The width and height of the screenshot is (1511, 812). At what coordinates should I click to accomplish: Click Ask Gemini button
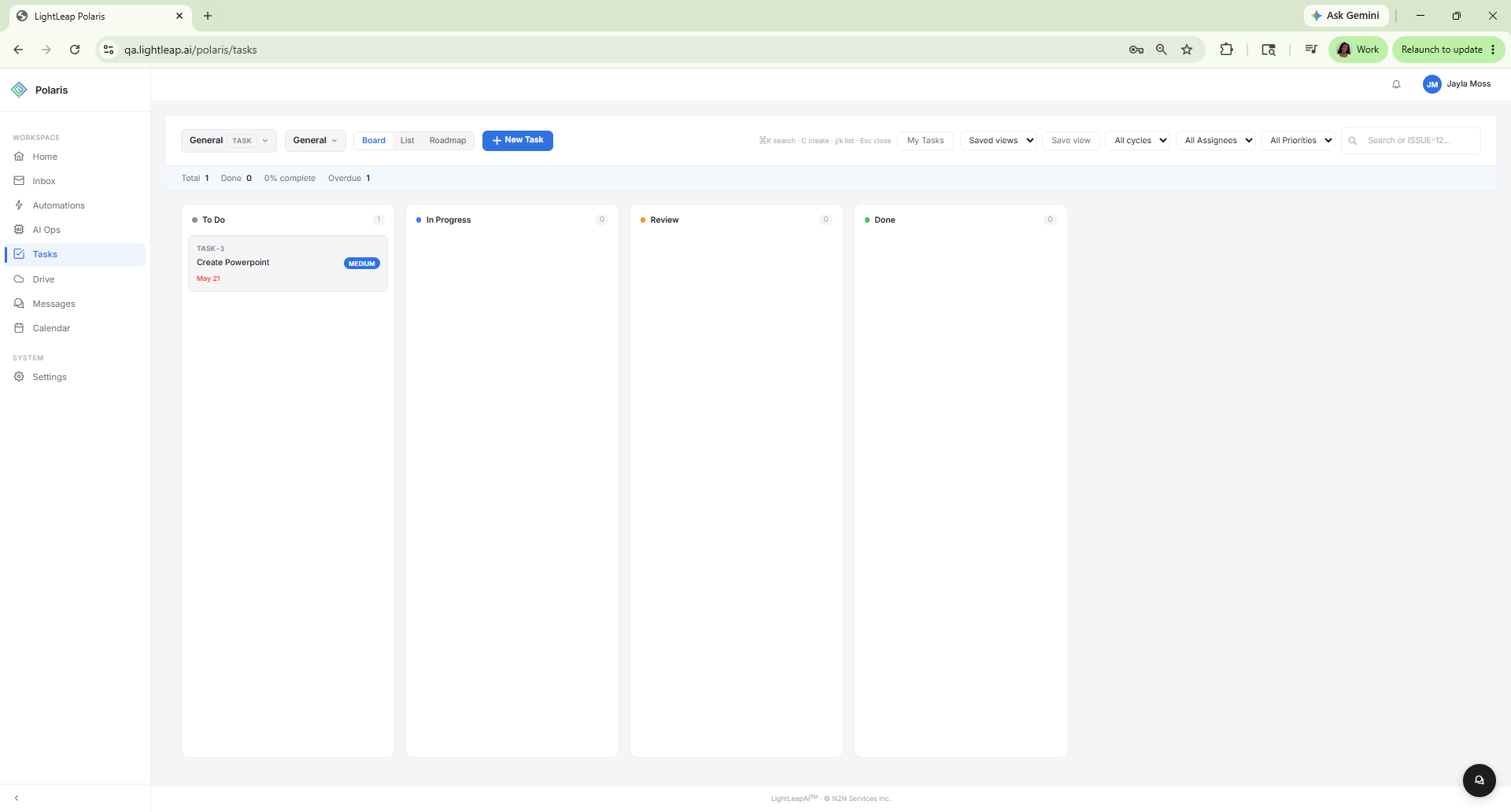1346,16
